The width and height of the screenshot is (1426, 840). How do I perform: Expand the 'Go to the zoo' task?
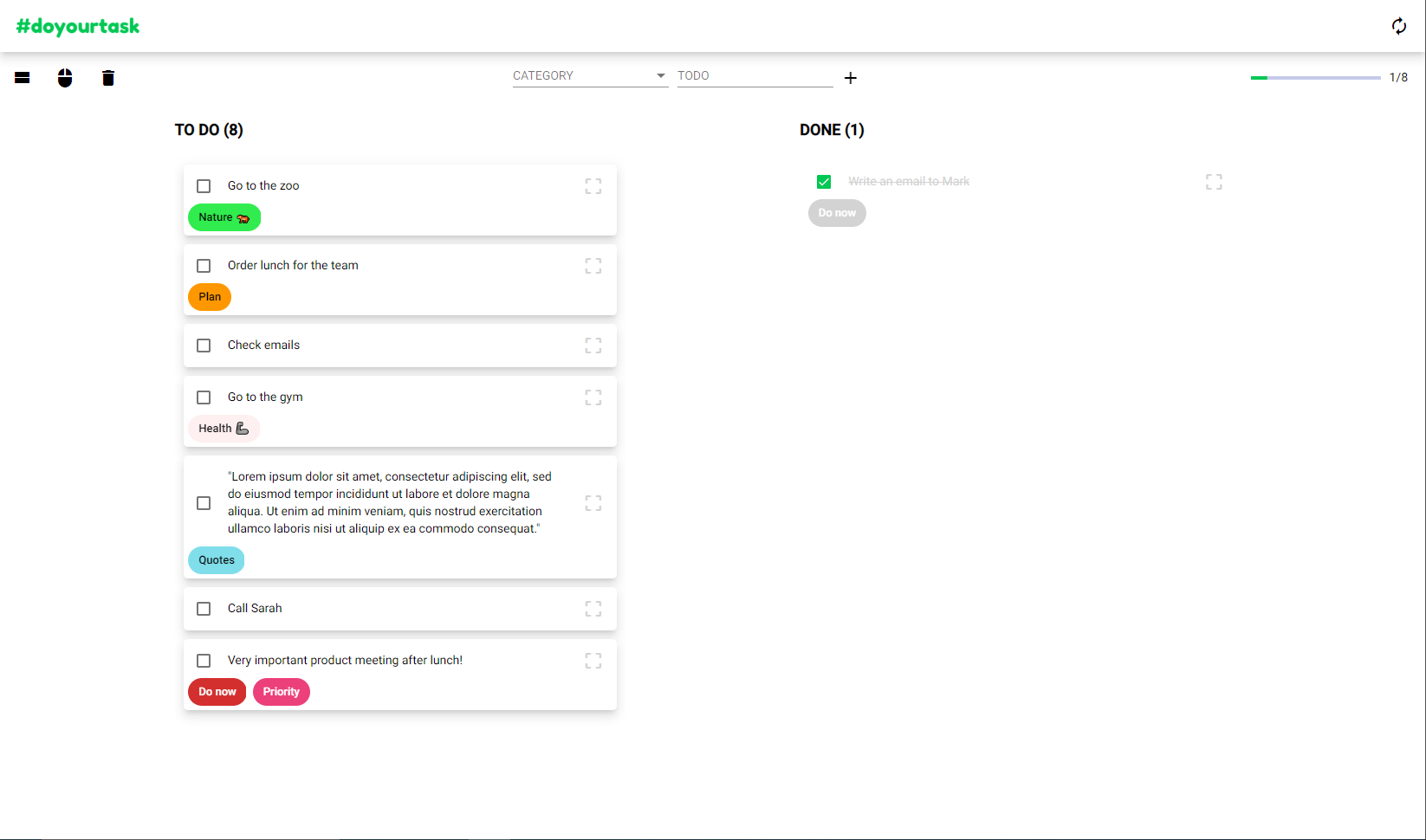593,186
